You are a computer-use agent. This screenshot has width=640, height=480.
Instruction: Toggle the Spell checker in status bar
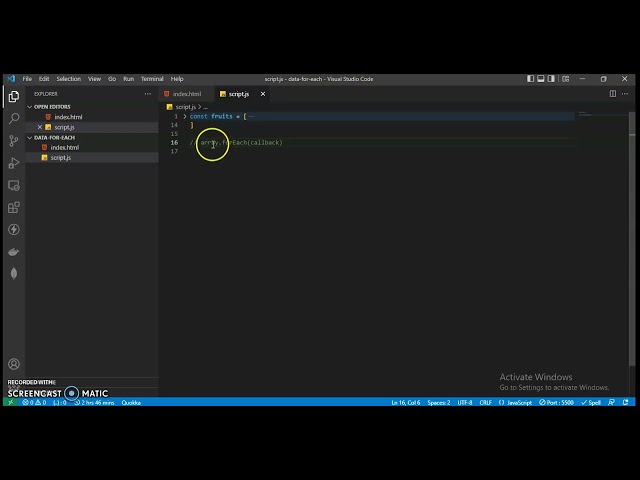click(x=591, y=402)
